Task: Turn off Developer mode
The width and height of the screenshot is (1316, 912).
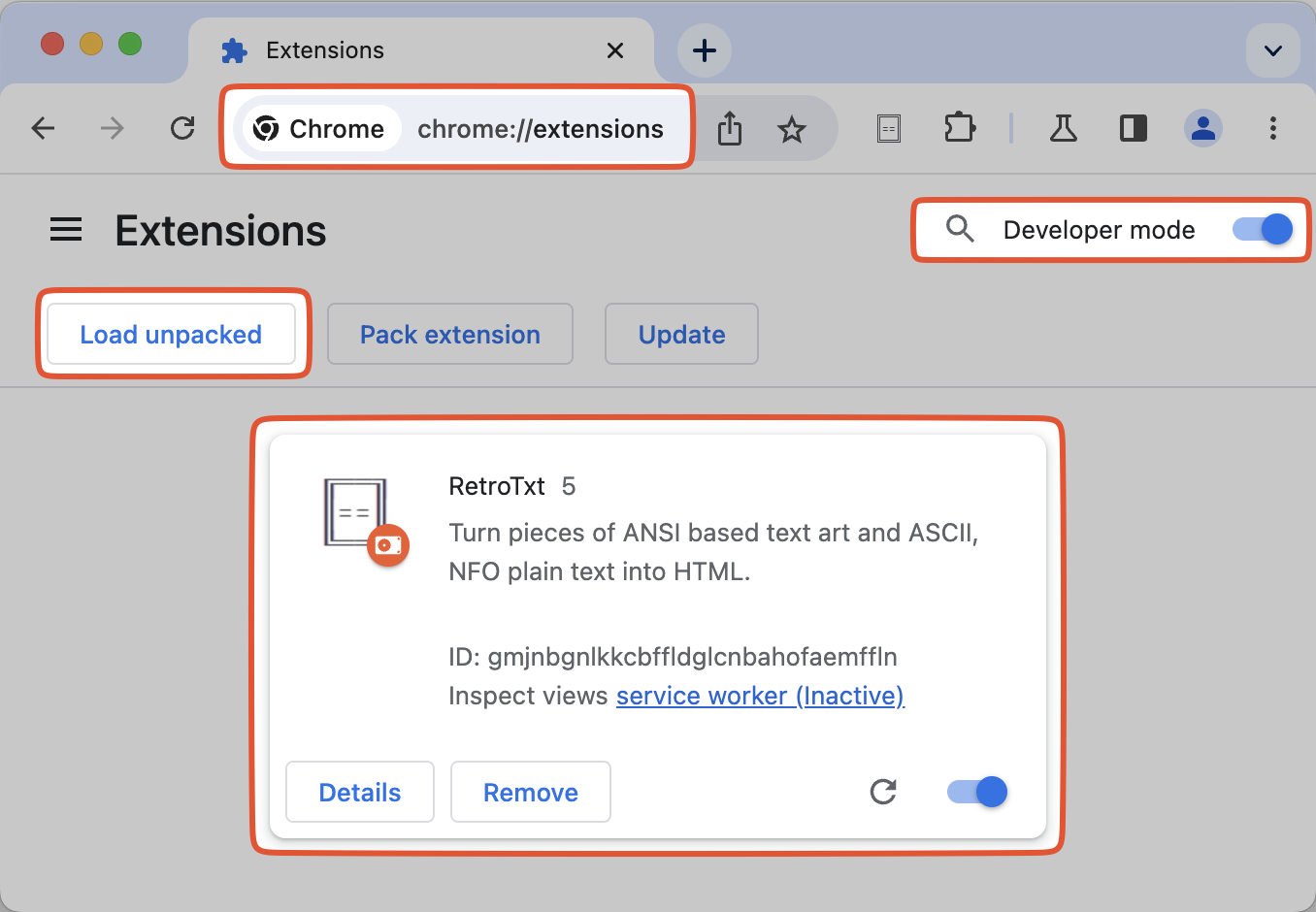Action: (1263, 229)
